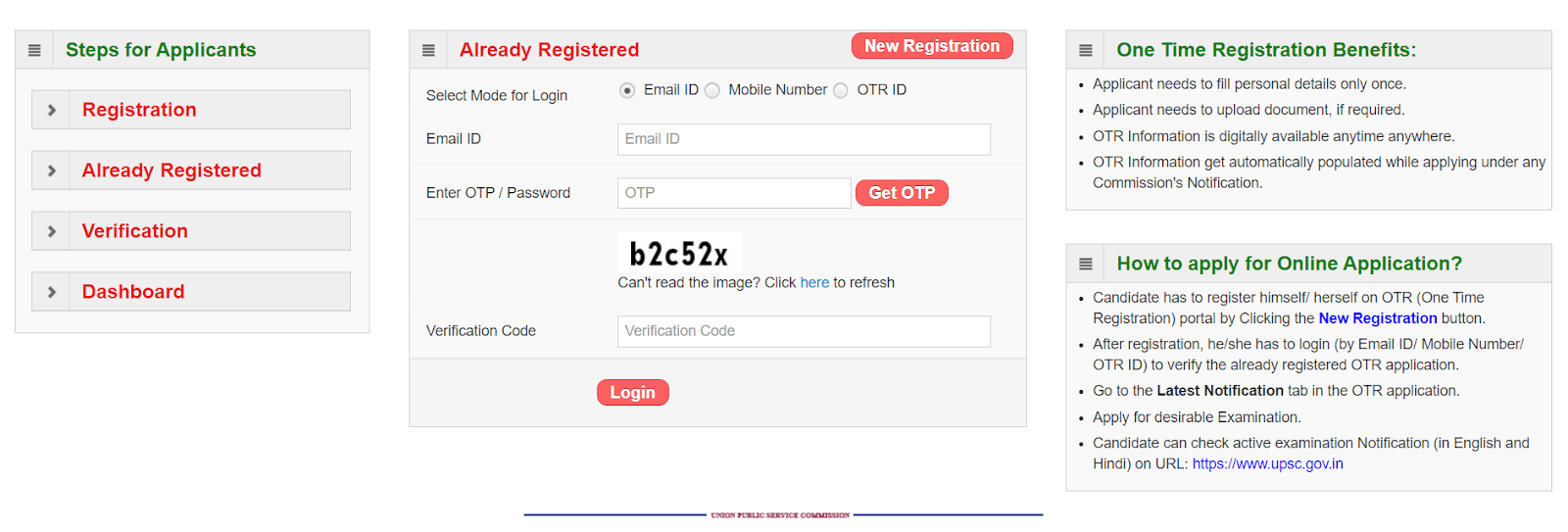
Task: Click the captcha image showing b2c52x
Action: point(679,253)
